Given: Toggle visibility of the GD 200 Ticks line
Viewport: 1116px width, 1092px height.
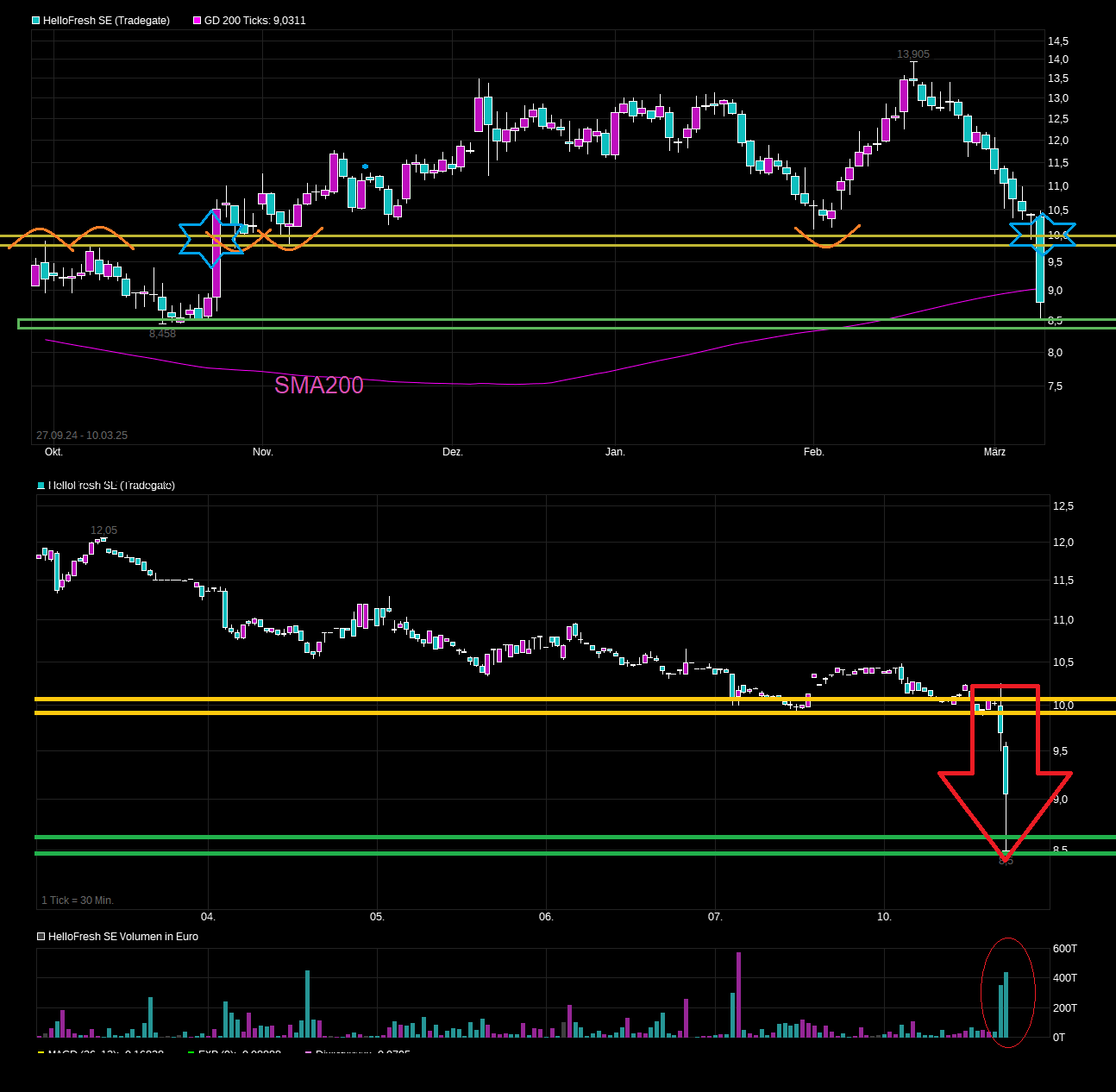Looking at the screenshot, I should click(x=197, y=20).
